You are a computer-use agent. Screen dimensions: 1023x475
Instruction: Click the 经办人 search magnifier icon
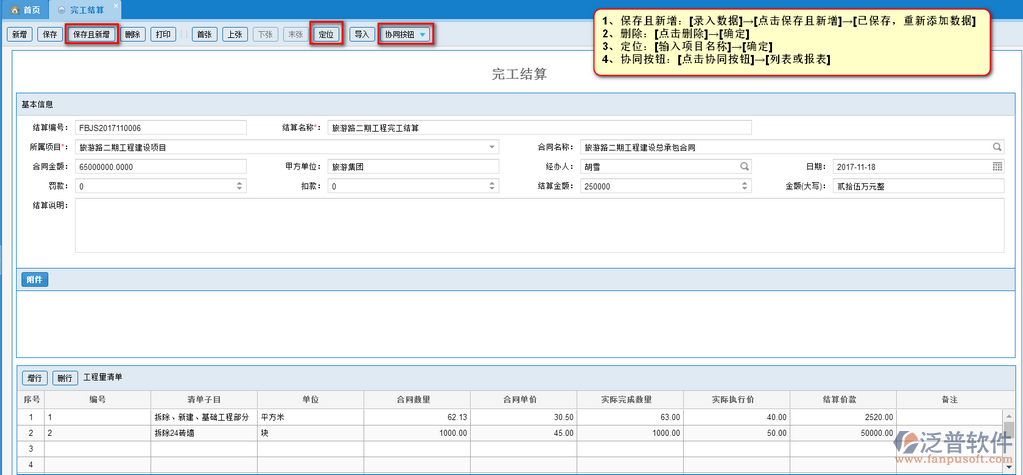pos(744,167)
